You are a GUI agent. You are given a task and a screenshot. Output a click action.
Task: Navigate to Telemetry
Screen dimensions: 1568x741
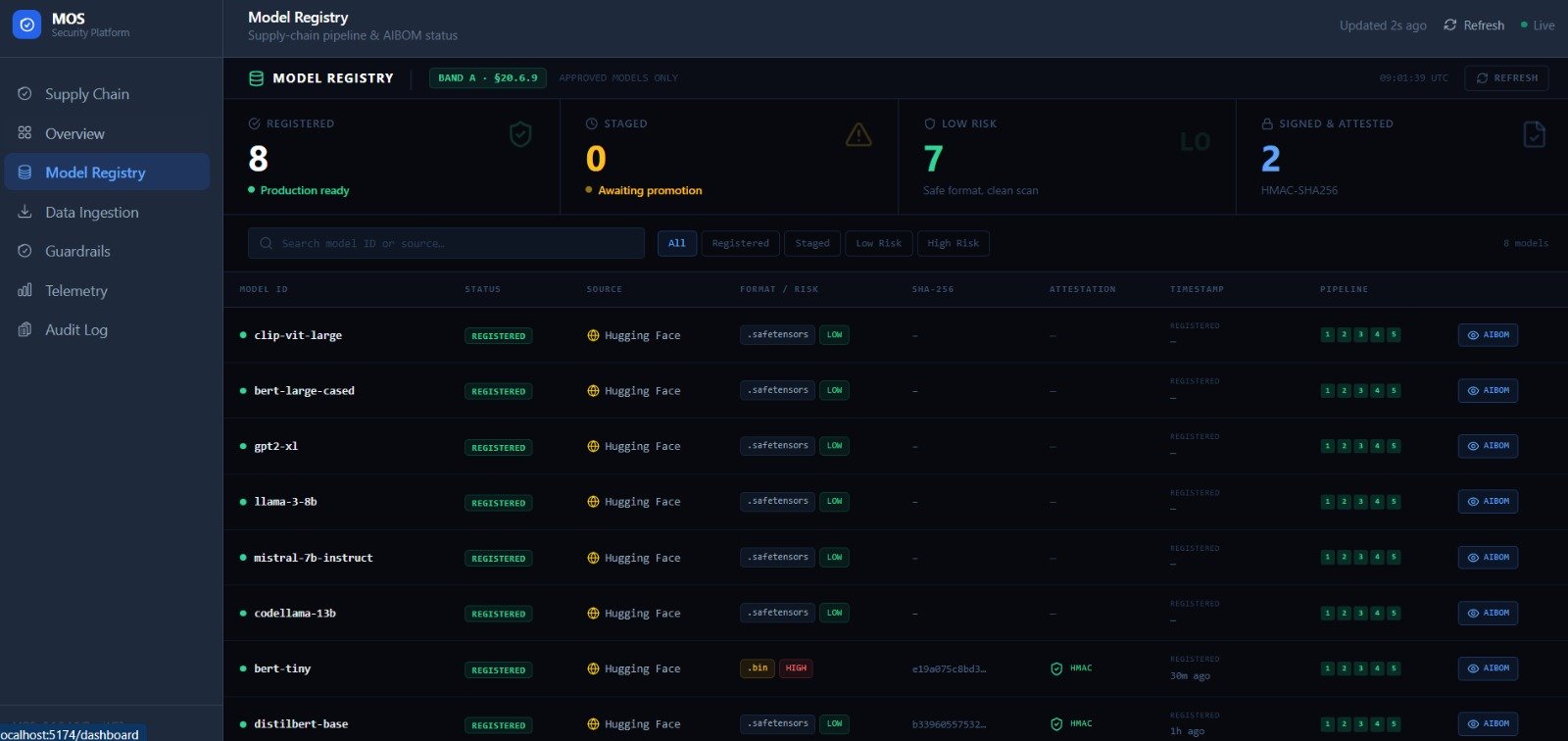107,290
